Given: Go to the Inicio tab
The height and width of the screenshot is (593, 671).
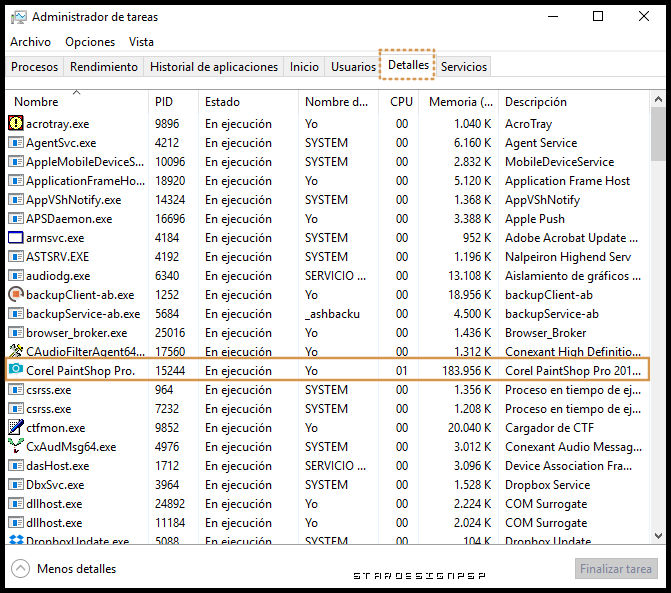Looking at the screenshot, I should tap(304, 67).
